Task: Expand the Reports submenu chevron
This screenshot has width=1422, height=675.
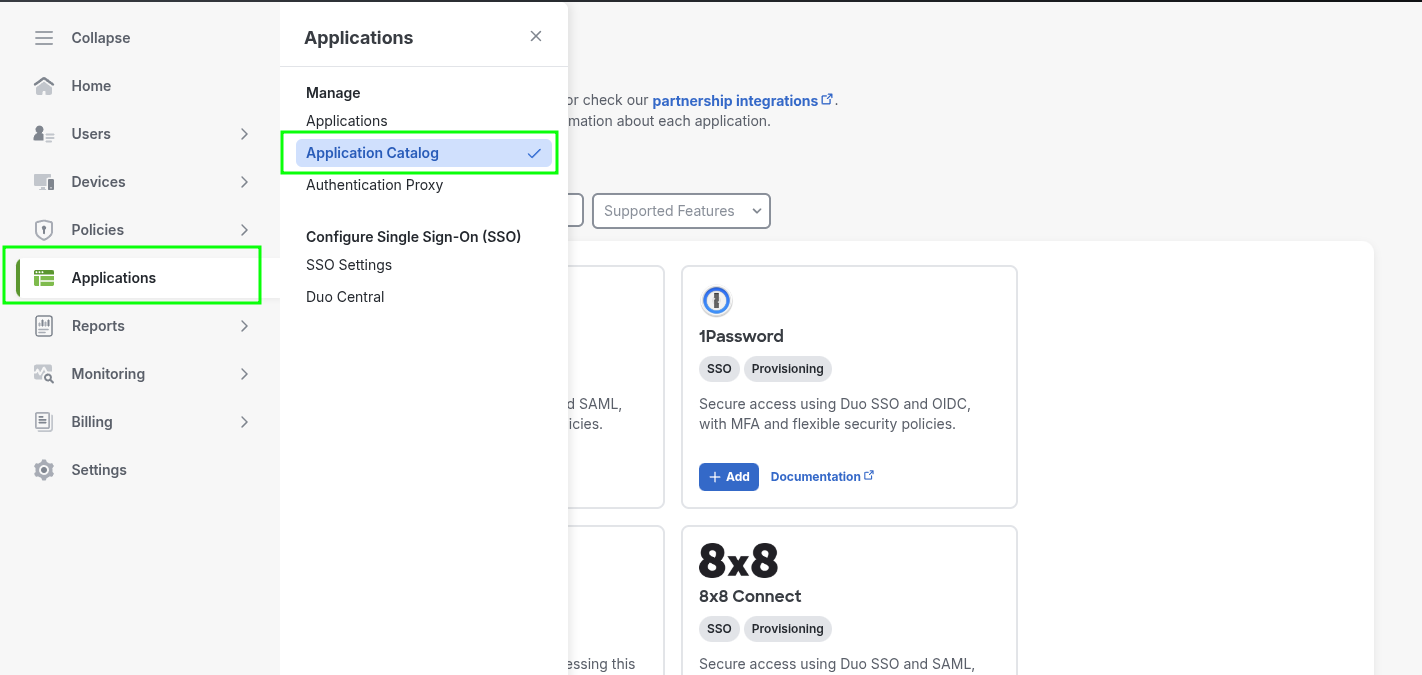Action: pos(244,326)
